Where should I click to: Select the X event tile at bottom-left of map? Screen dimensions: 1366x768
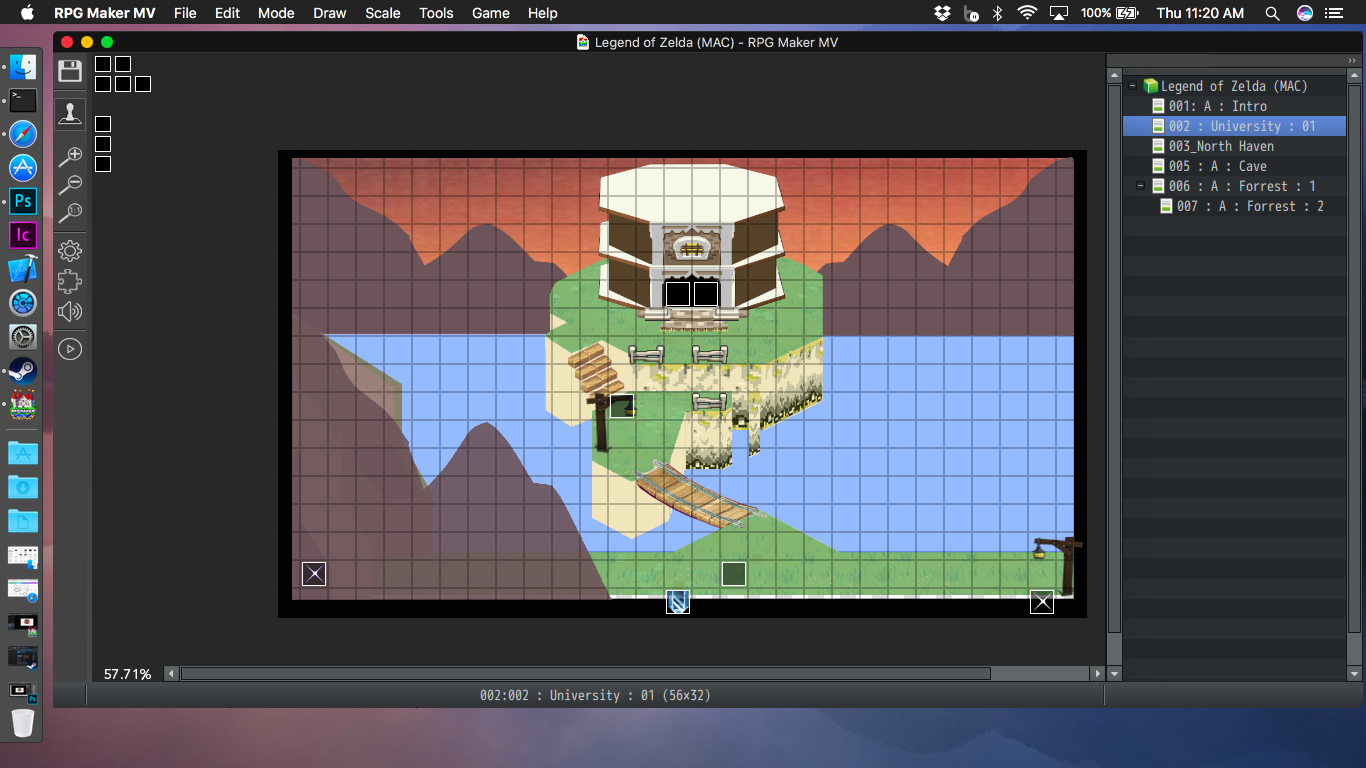point(314,574)
